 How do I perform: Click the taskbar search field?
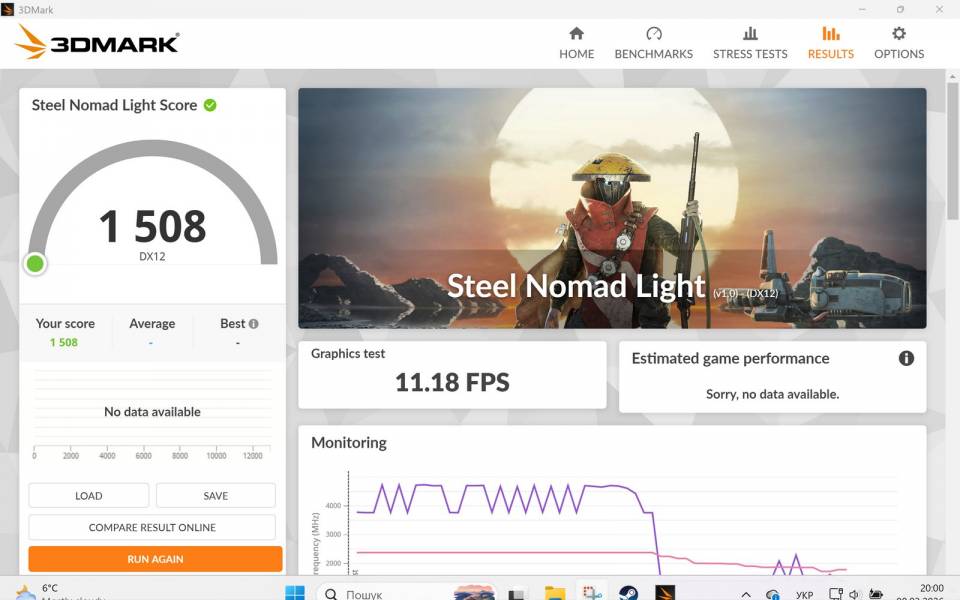click(x=380, y=593)
